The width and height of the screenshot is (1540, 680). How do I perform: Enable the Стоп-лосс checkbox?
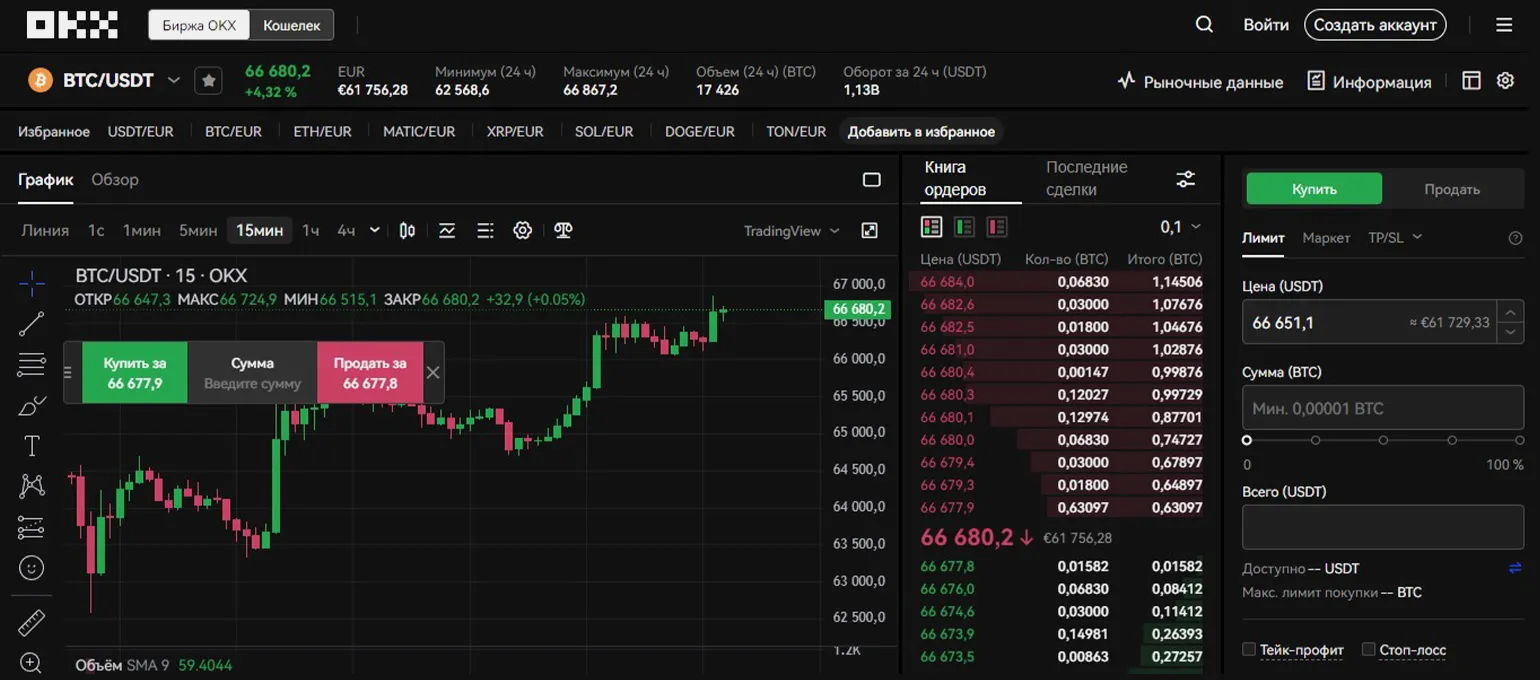pyautogui.click(x=1369, y=650)
